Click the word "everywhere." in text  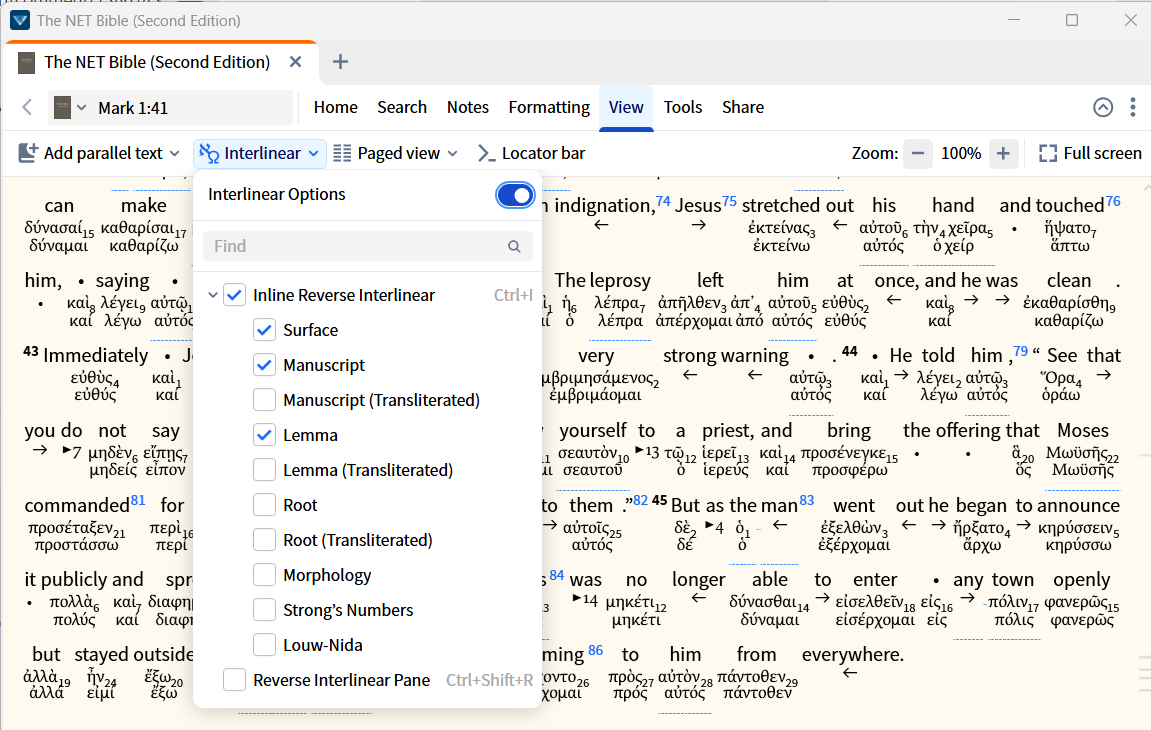[852, 654]
